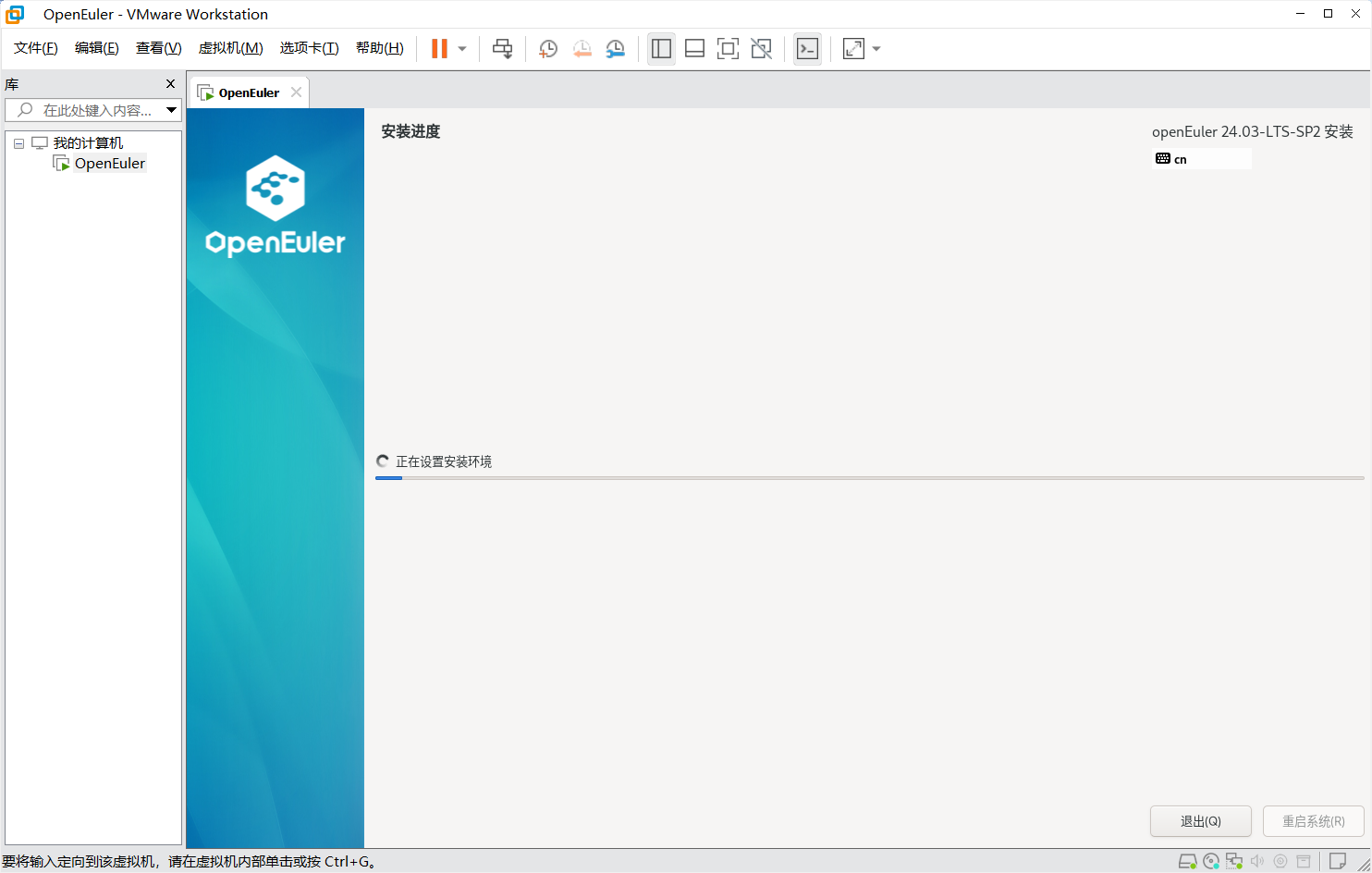Open the 帮助(H) menu
This screenshot has height=873, width=1372.
(x=380, y=48)
